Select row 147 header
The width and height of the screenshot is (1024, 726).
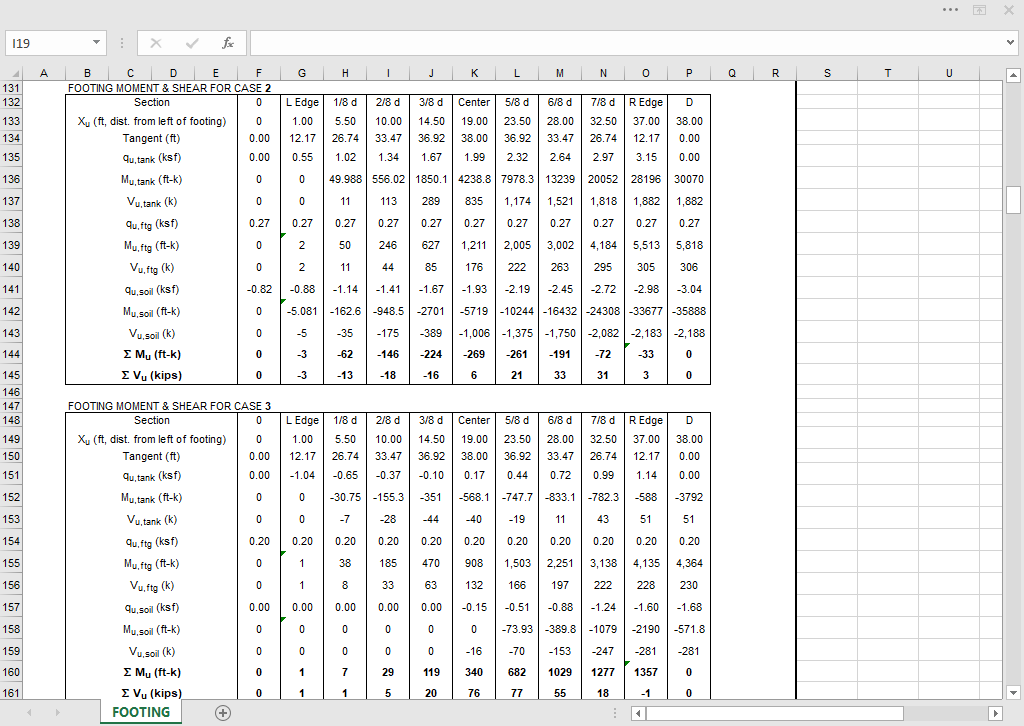click(11, 406)
